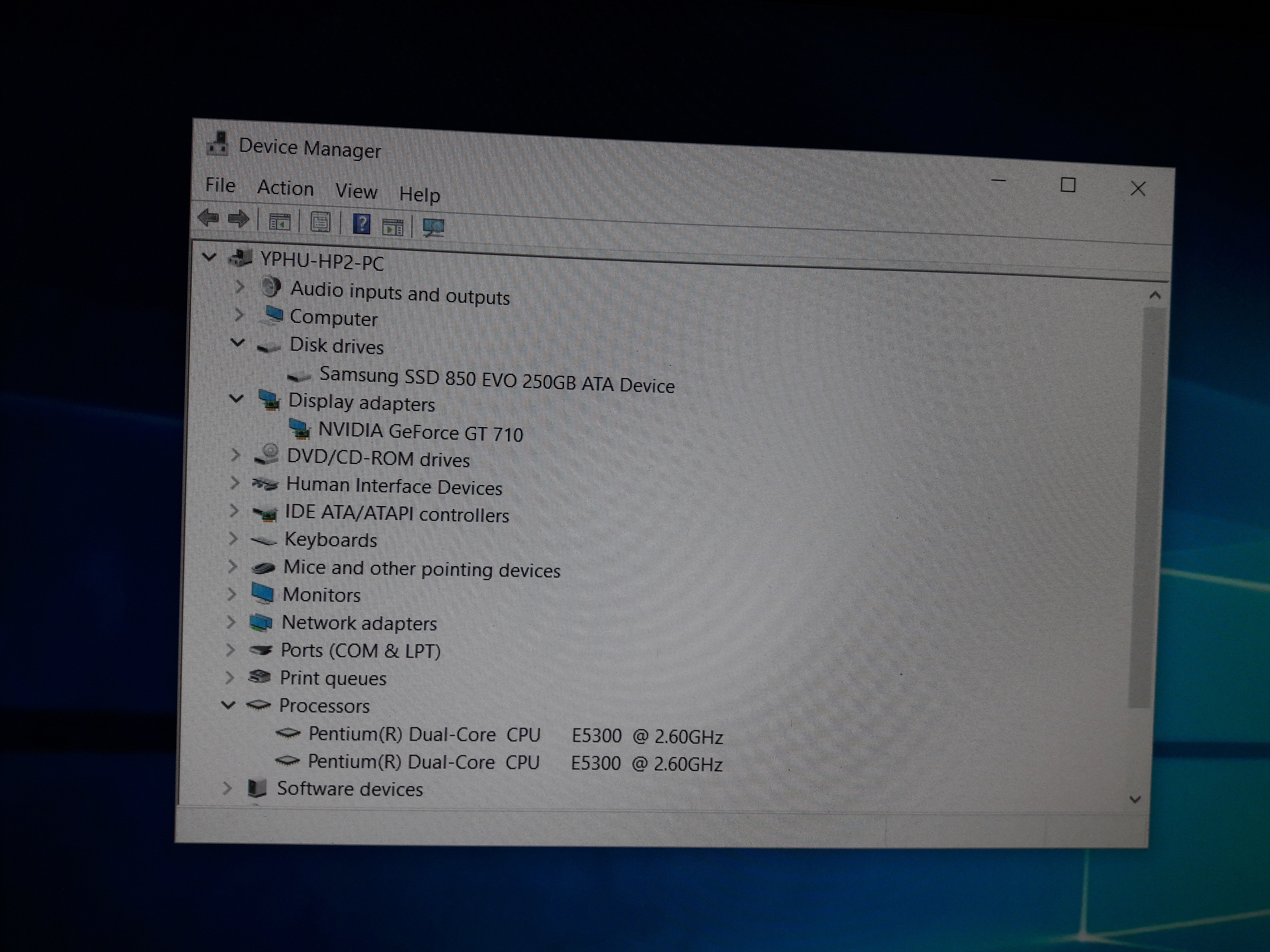This screenshot has height=952, width=1270.
Task: Expand the DVD/CD-ROM drives node
Action: 235,454
